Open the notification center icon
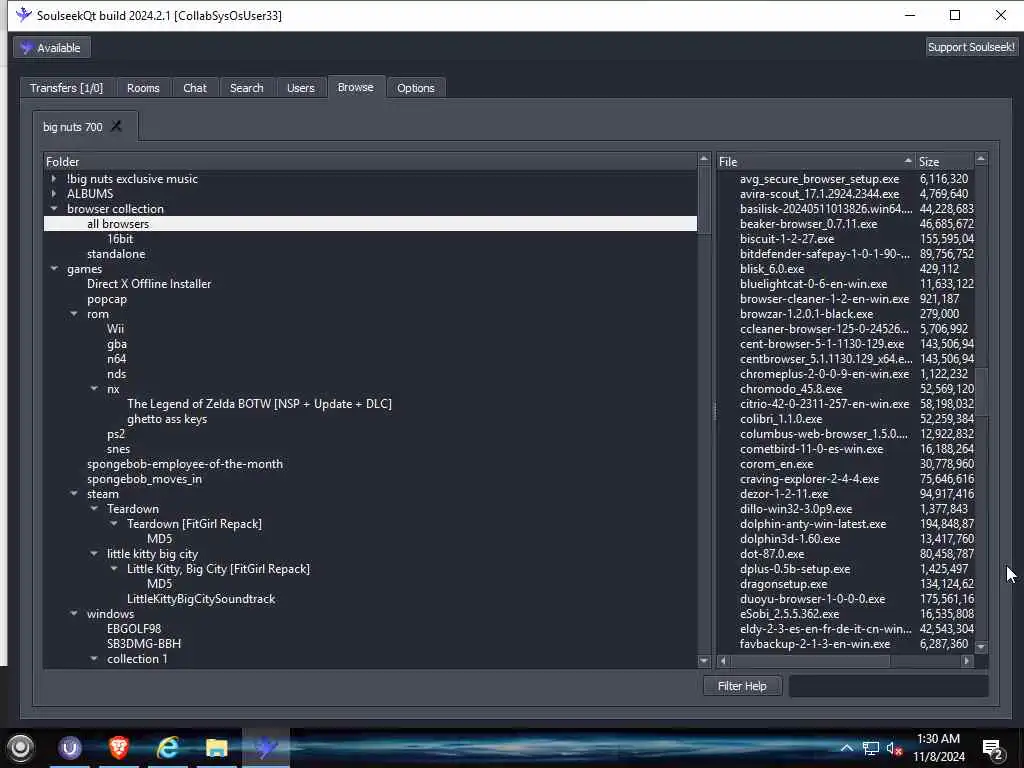Screen dimensions: 1024x768 992,749
